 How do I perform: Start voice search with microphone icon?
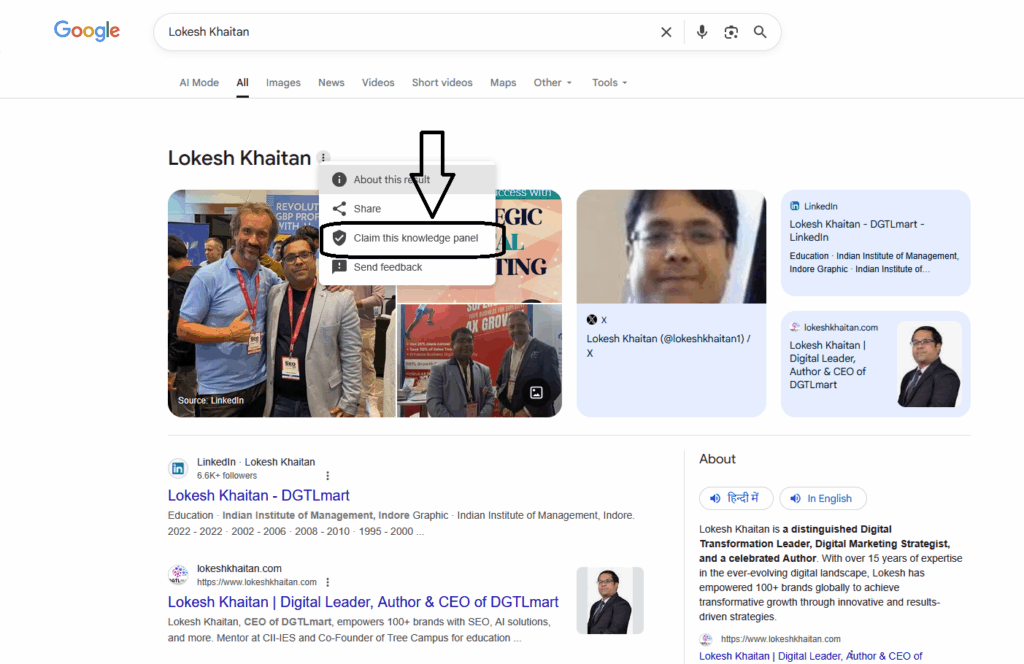coord(702,32)
